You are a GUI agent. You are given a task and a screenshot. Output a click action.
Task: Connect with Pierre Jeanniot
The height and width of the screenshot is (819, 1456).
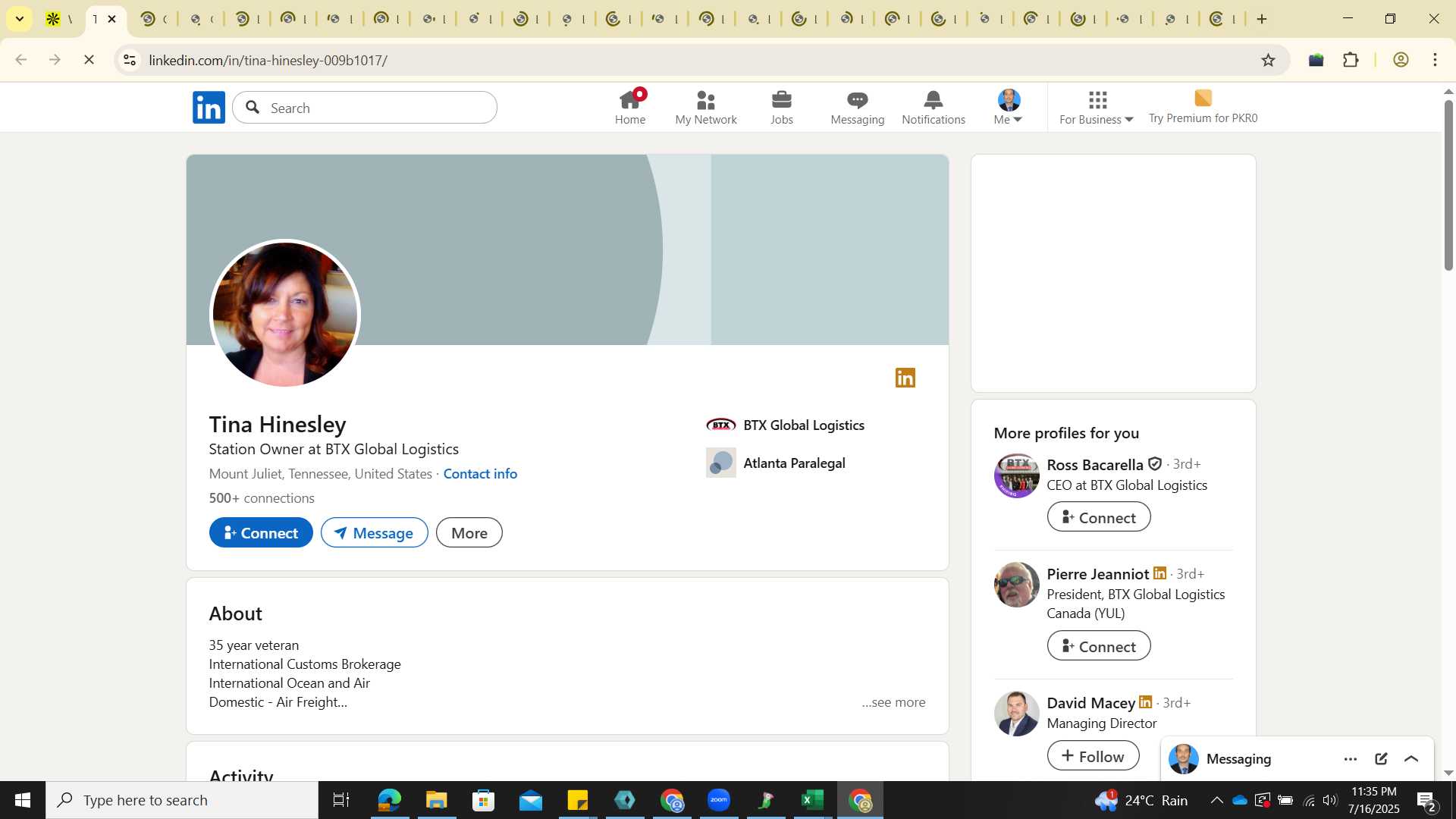coord(1099,646)
